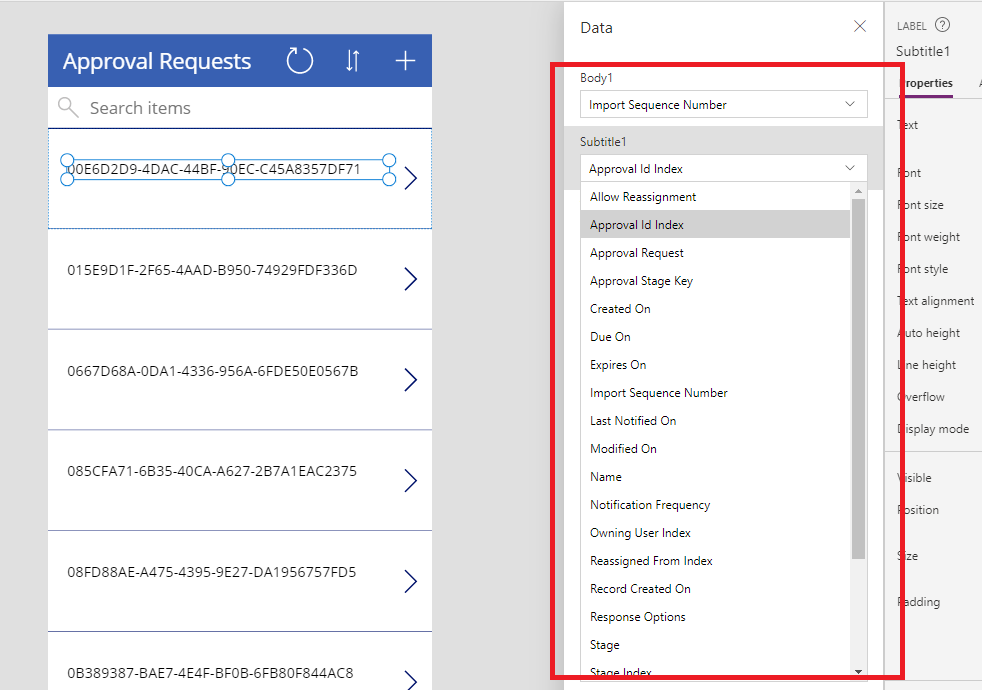The image size is (982, 690).
Task: Click the plus icon to add new item
Action: point(405,61)
